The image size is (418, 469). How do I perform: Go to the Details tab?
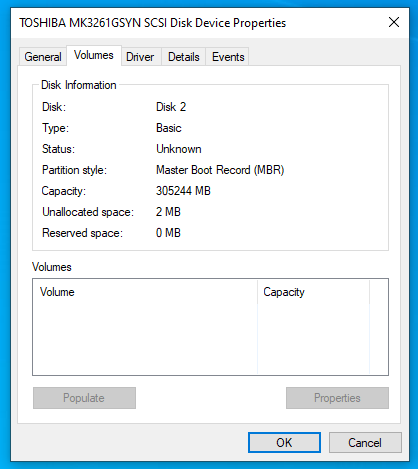pos(184,57)
